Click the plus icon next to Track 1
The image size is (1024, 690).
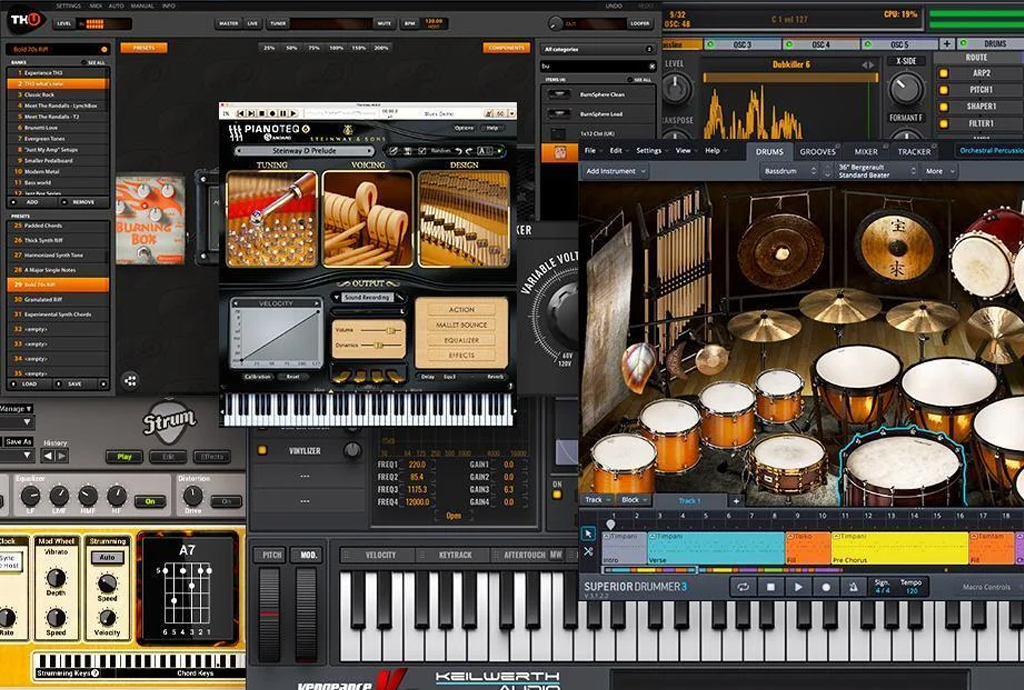click(x=736, y=500)
